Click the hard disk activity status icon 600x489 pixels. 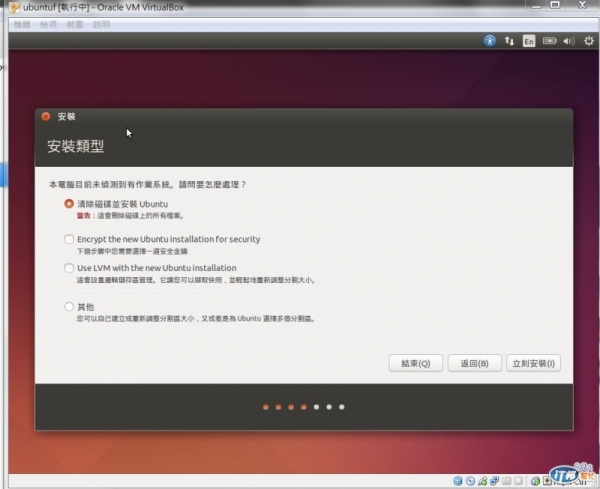(x=458, y=481)
